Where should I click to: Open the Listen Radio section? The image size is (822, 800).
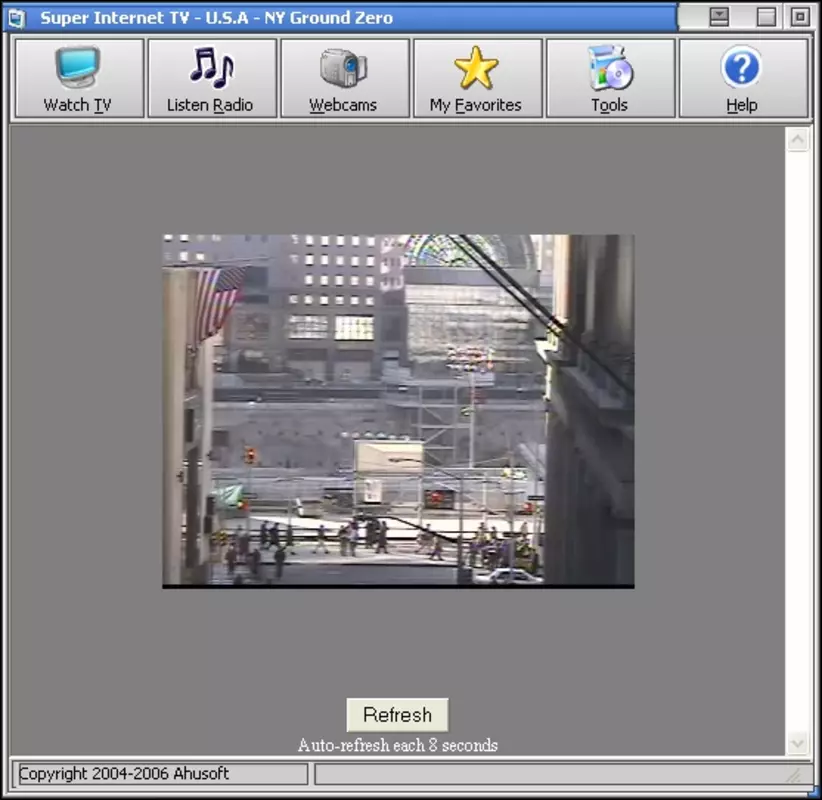[212, 78]
